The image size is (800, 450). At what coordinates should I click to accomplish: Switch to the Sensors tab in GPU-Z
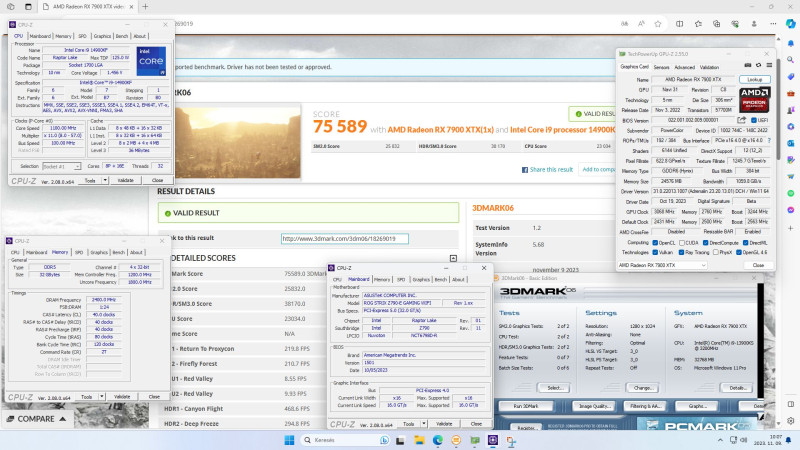[x=661, y=67]
